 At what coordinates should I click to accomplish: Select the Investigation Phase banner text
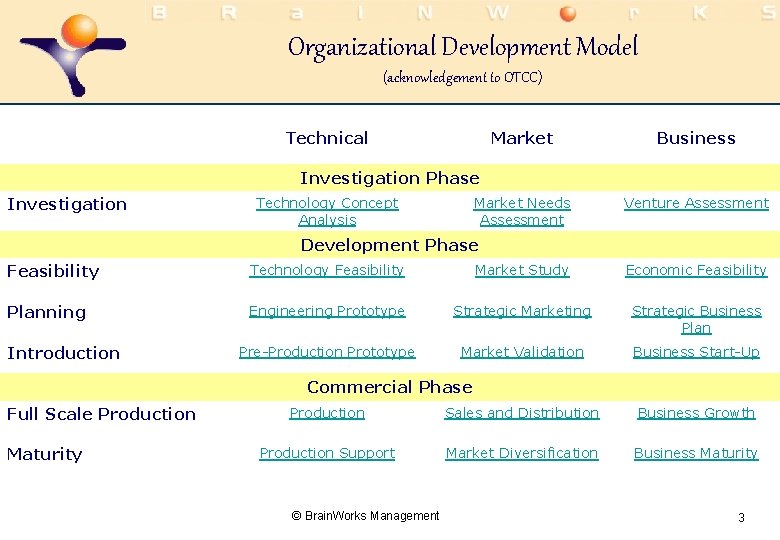tap(390, 178)
